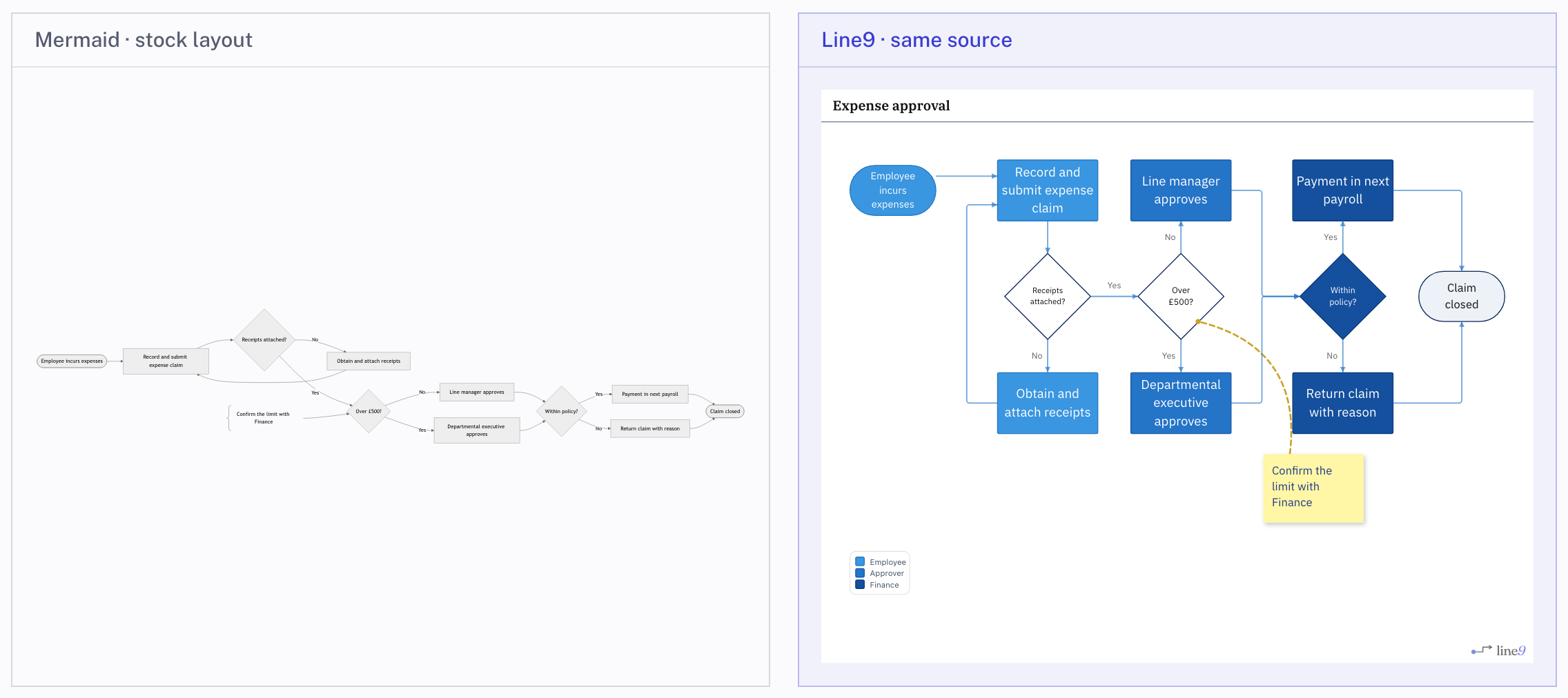Select 'Line manager approves' blue box in Line9
Screen dimensions: 1568x698
pos(1180,190)
